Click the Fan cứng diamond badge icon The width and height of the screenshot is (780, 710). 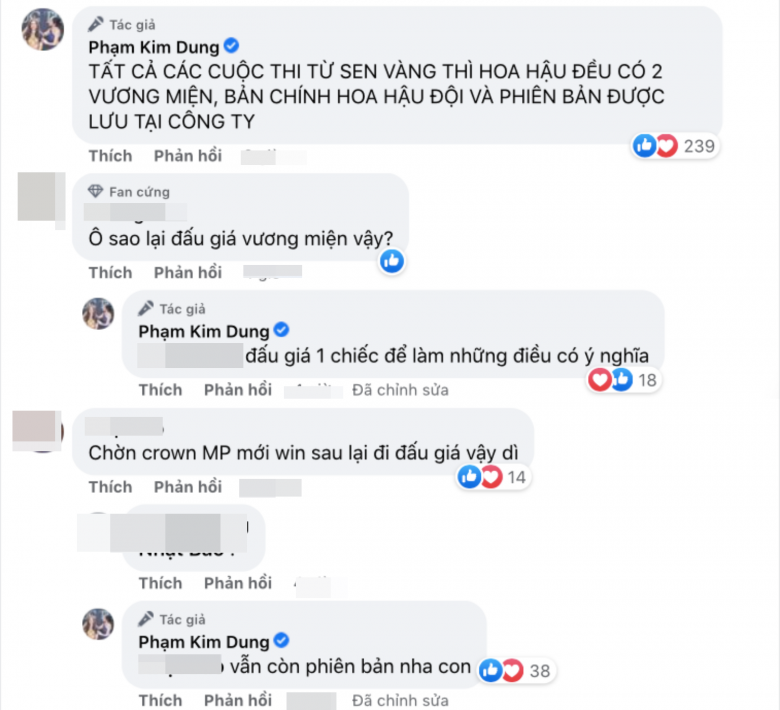95,192
